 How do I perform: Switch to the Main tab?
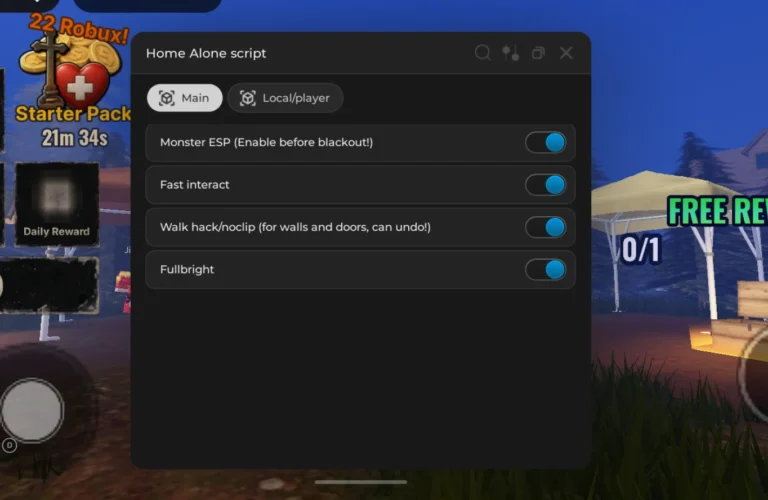pos(185,98)
